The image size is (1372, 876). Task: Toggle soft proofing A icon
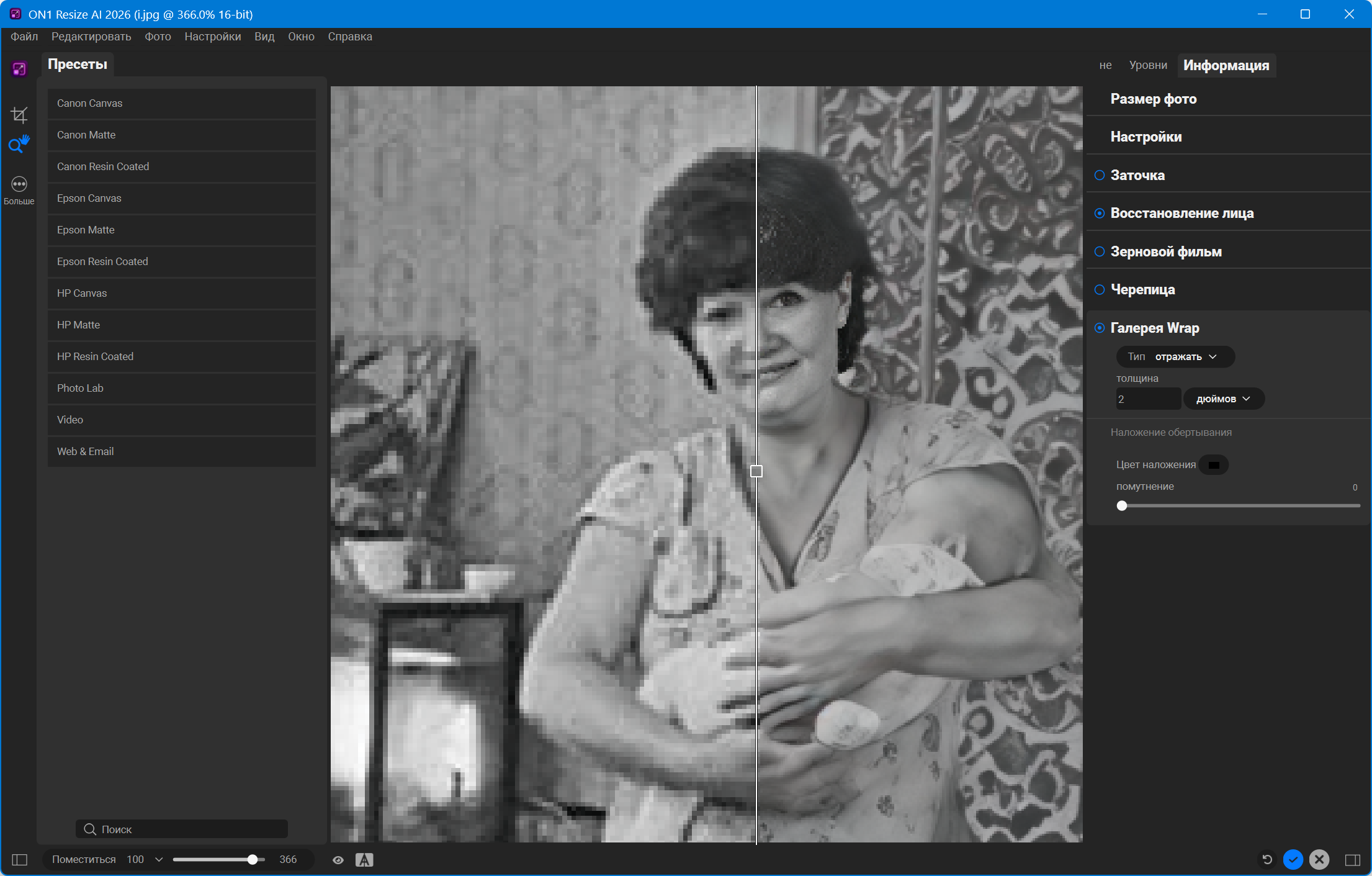point(364,860)
